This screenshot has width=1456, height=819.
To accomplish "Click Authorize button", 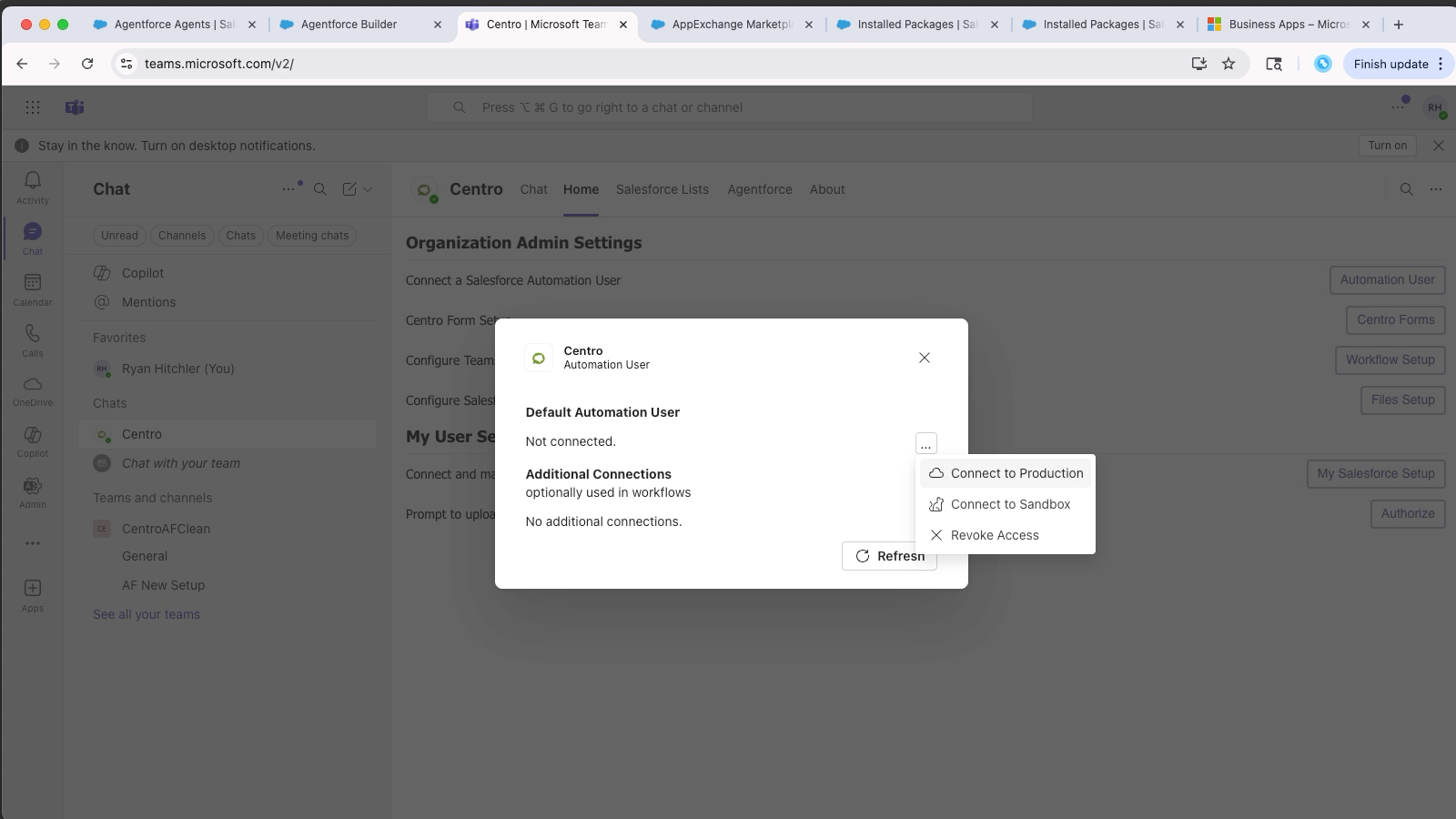I will (1407, 514).
